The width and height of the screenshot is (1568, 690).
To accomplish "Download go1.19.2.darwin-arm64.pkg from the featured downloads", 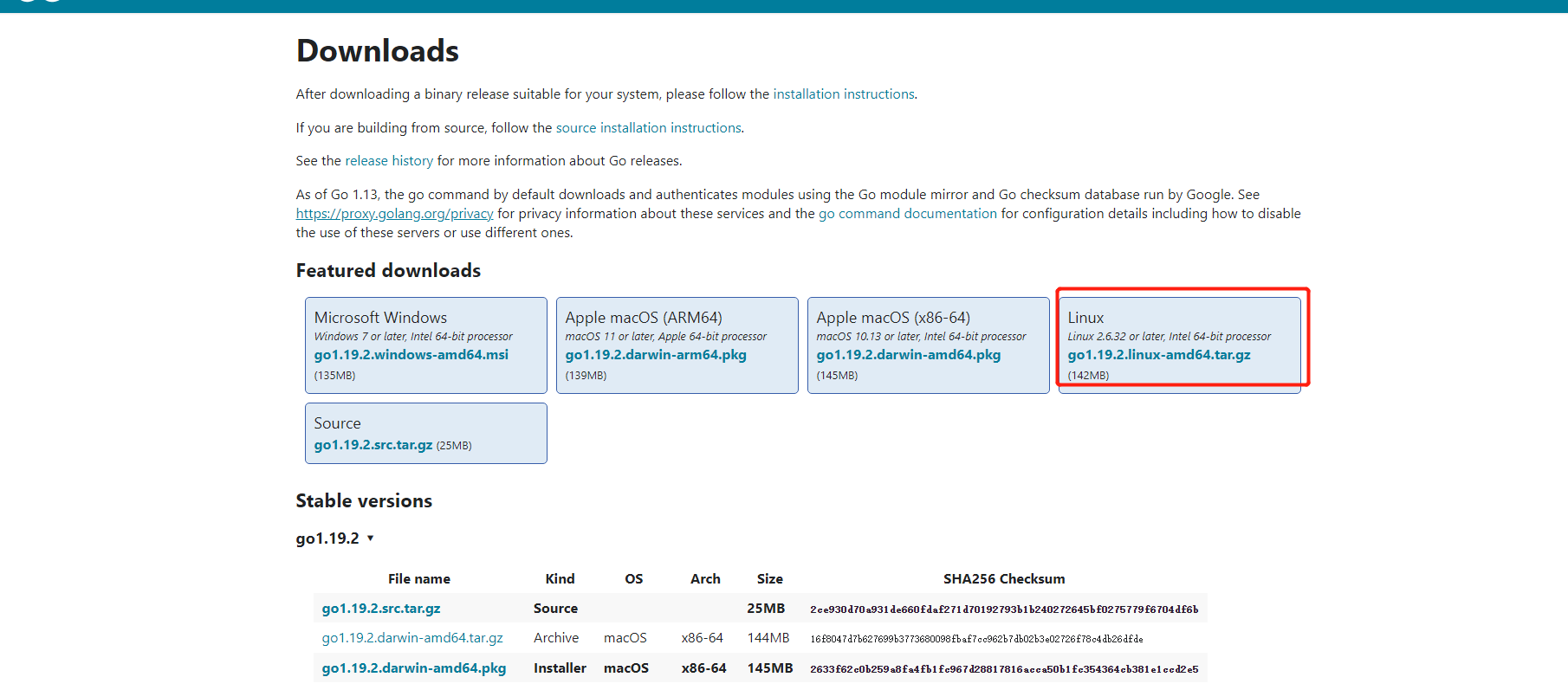I will (656, 354).
